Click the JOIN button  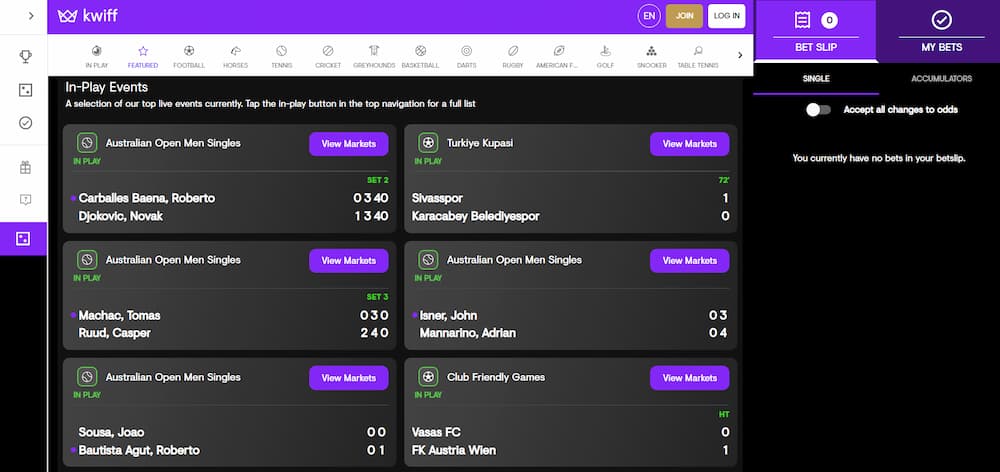pyautogui.click(x=684, y=16)
